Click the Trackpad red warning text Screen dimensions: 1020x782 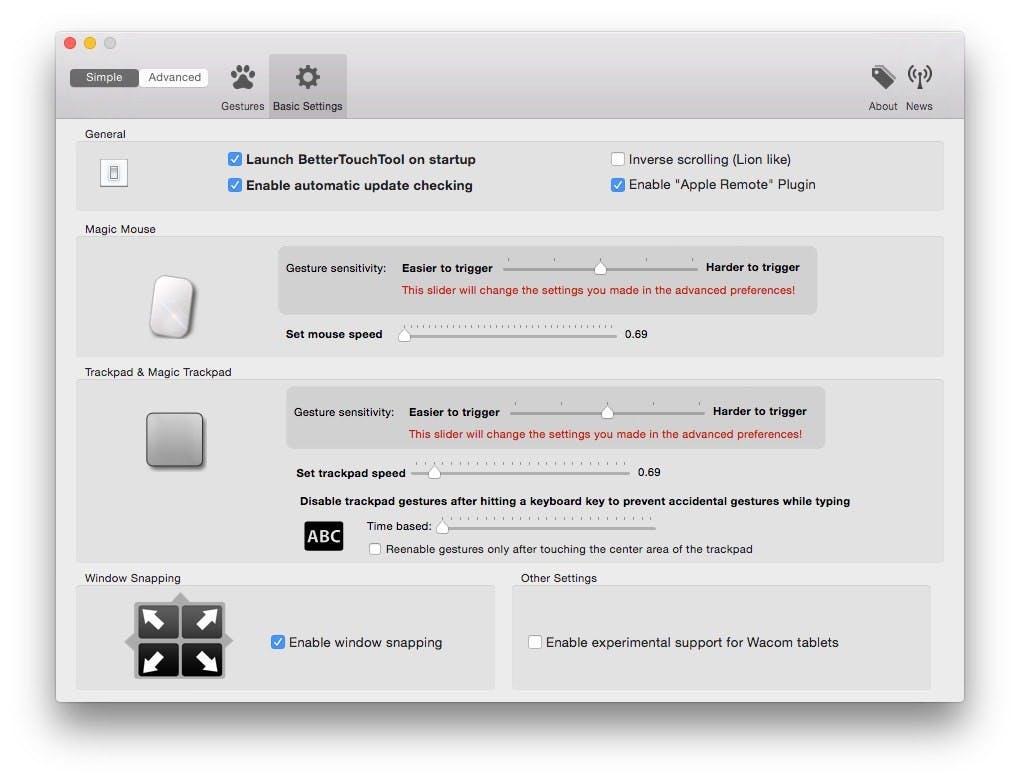coord(605,434)
